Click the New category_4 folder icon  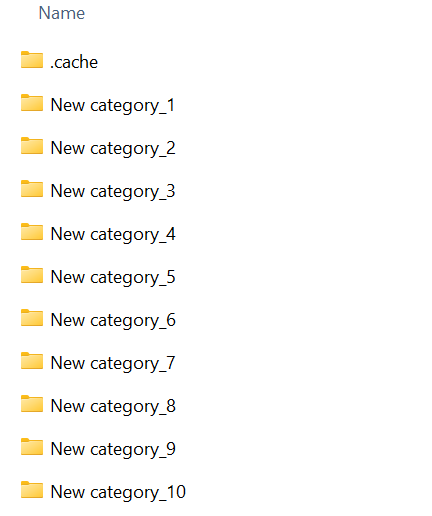pos(32,232)
